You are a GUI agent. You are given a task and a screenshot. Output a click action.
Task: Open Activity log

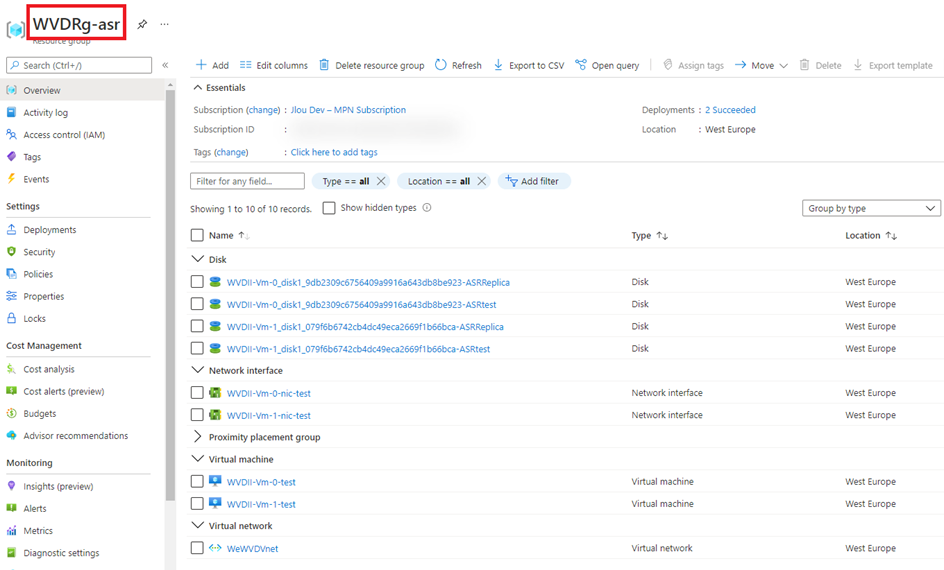click(45, 113)
